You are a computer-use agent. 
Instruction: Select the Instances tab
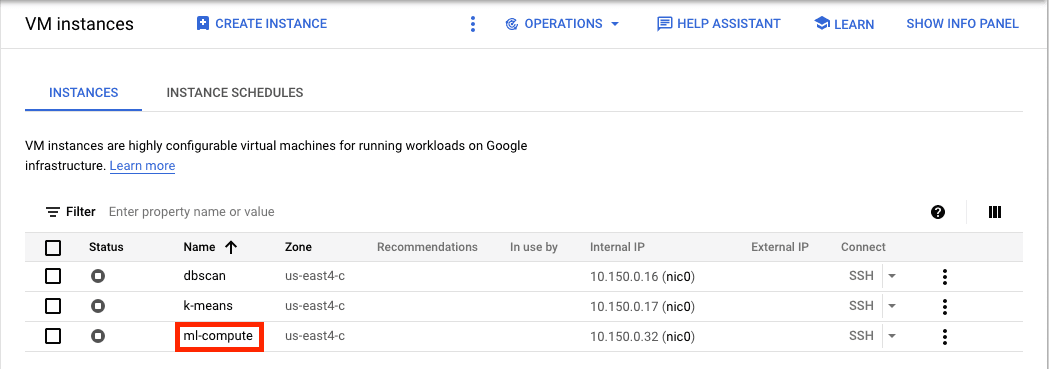(84, 93)
